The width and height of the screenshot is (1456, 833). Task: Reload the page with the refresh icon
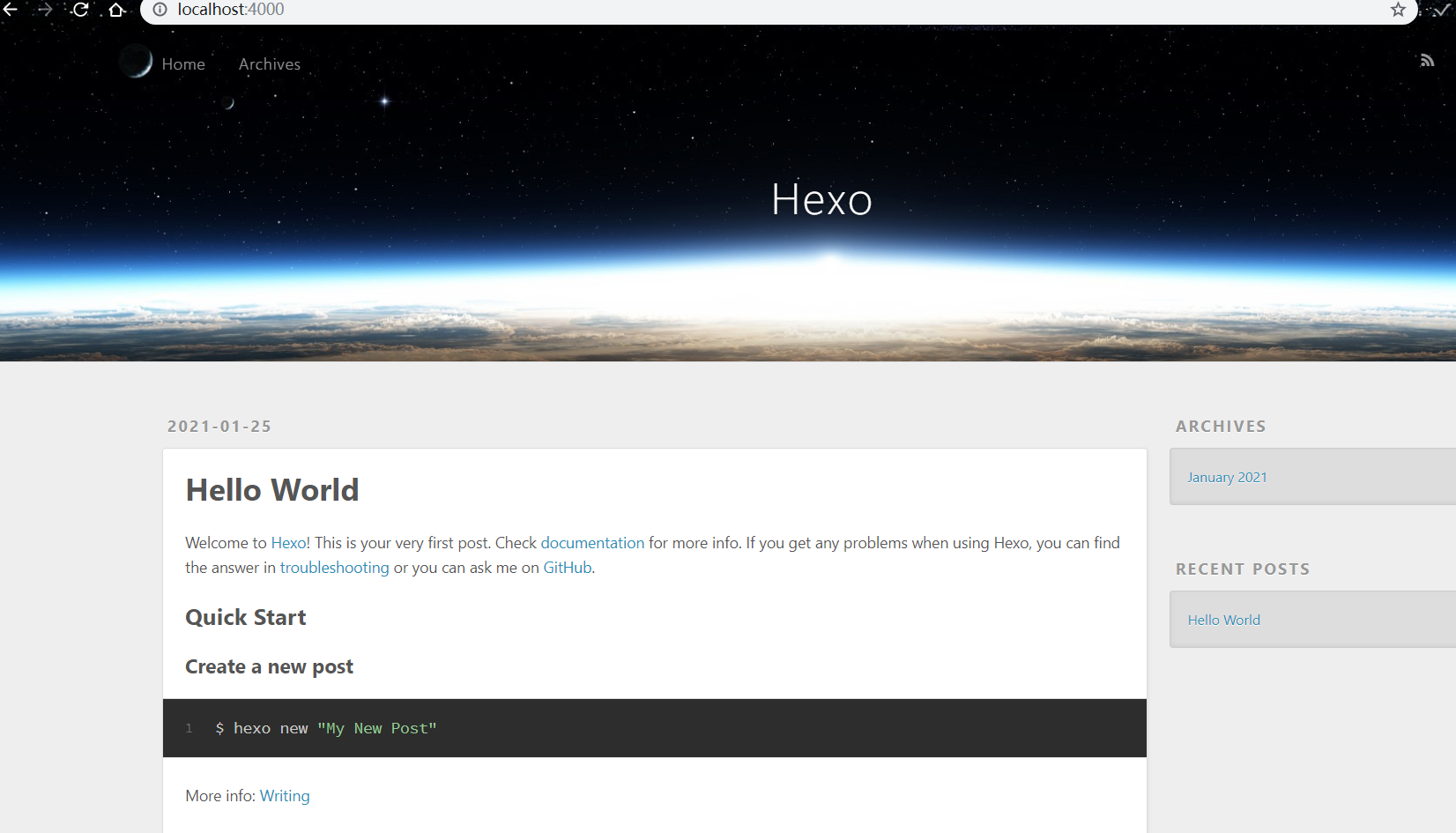pos(80,10)
